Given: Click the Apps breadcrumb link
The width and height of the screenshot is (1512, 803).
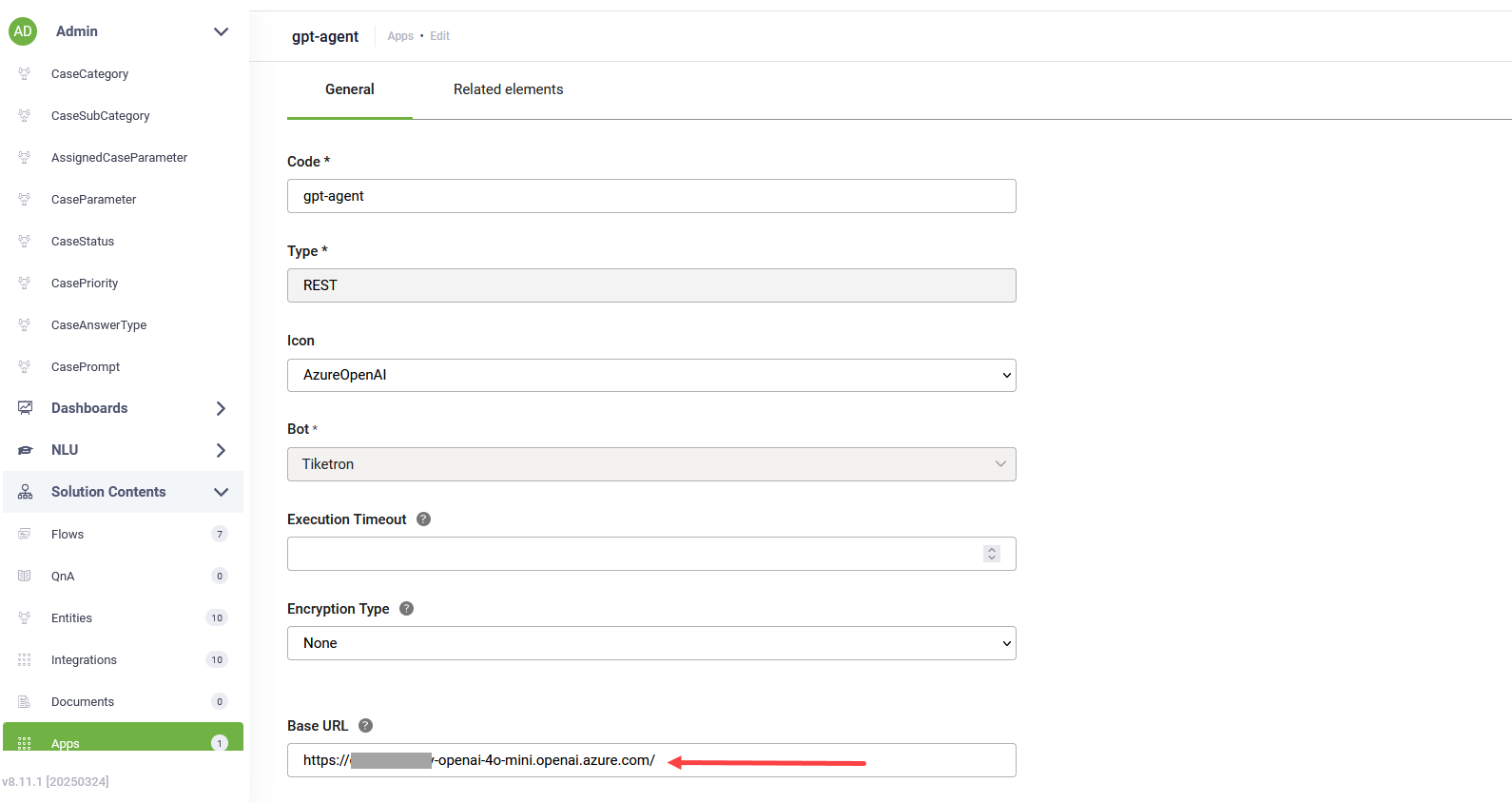Looking at the screenshot, I should click(400, 36).
